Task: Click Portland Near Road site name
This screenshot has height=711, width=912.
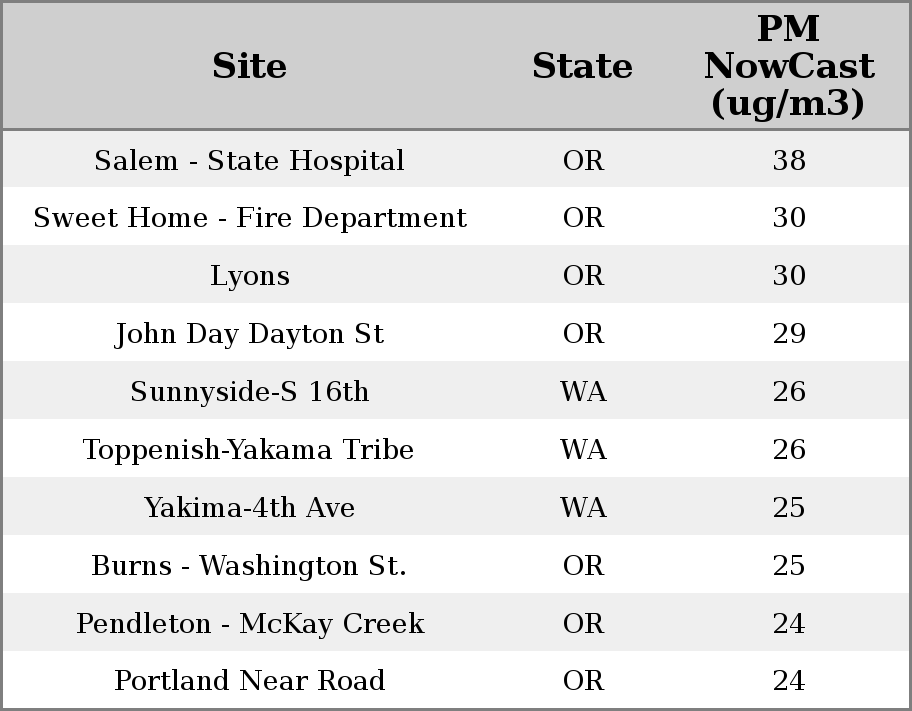Action: point(250,681)
